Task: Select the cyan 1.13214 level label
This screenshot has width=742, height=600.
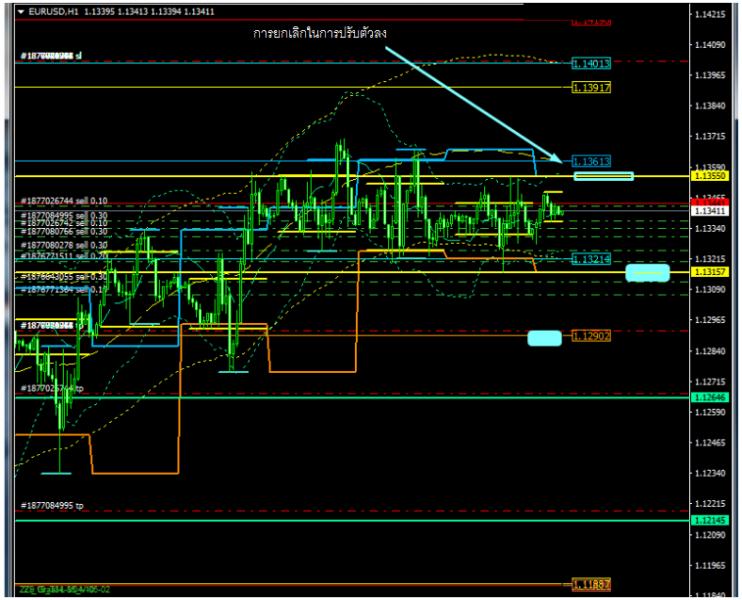Action: coord(591,259)
